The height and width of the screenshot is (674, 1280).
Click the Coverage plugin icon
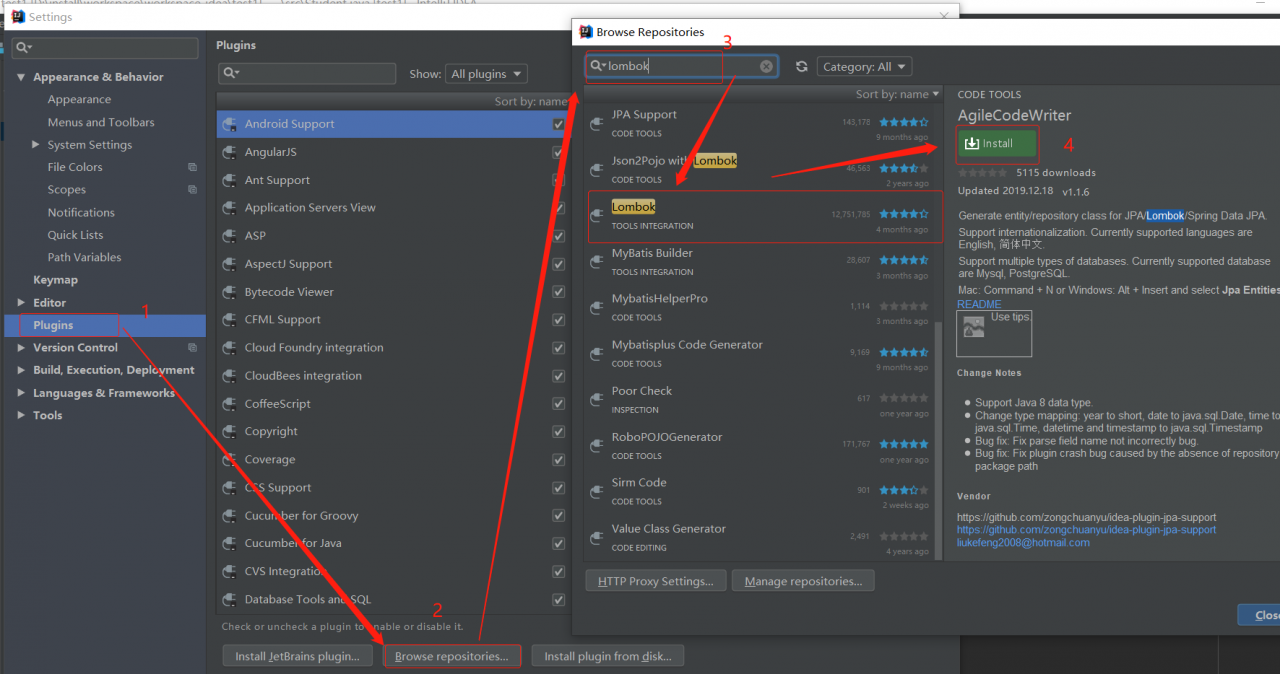229,460
